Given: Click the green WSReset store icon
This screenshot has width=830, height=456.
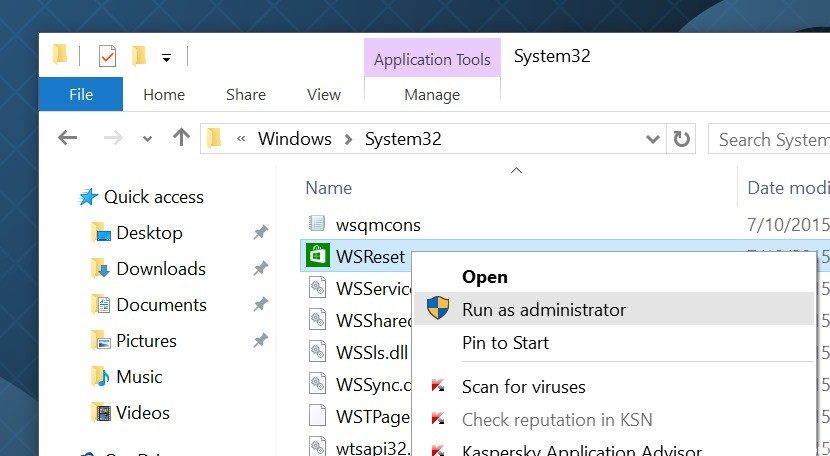Looking at the screenshot, I should pyautogui.click(x=317, y=256).
